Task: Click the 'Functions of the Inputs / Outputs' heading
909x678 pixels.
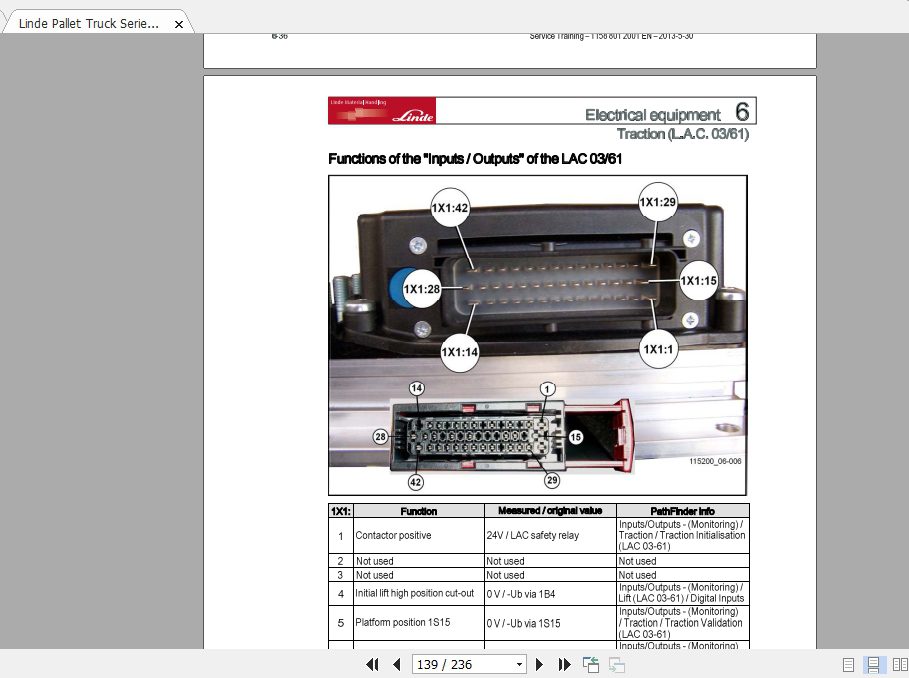Action: (475, 159)
